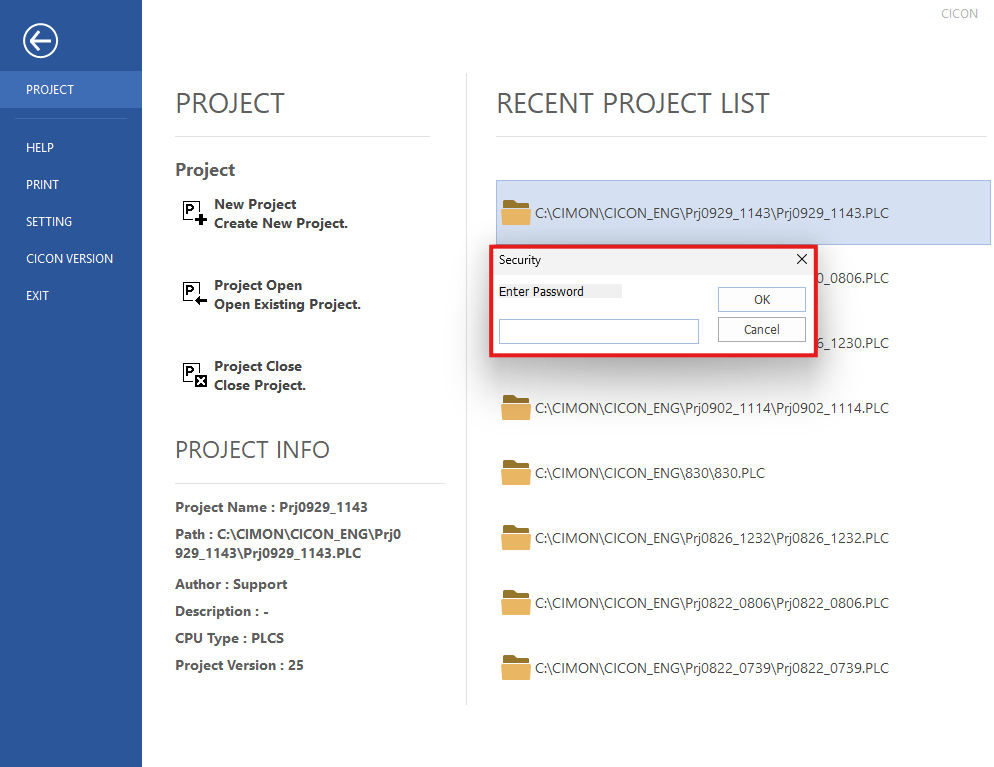Click the Project Open icon
994x767 pixels.
194,294
